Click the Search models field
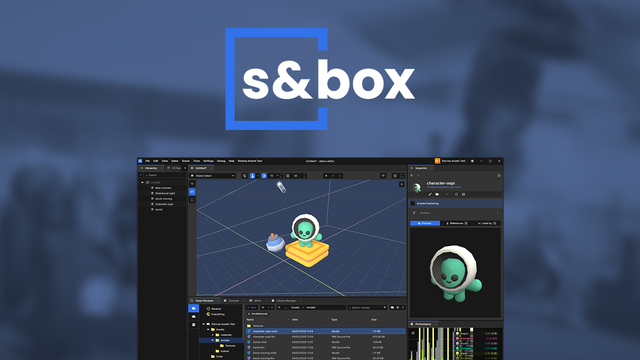 pyautogui.click(x=364, y=307)
